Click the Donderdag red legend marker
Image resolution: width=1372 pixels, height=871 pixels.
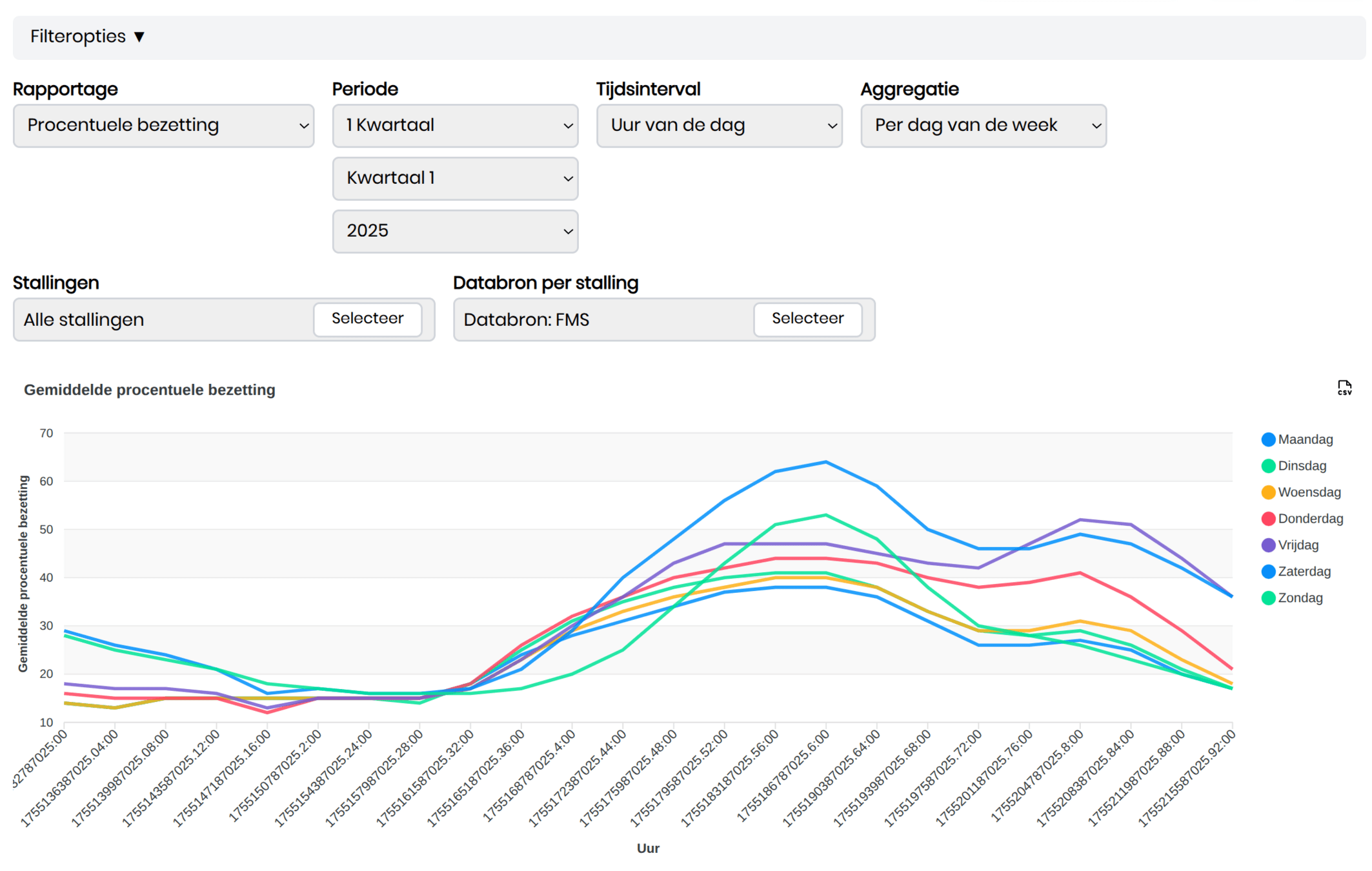(x=1268, y=519)
